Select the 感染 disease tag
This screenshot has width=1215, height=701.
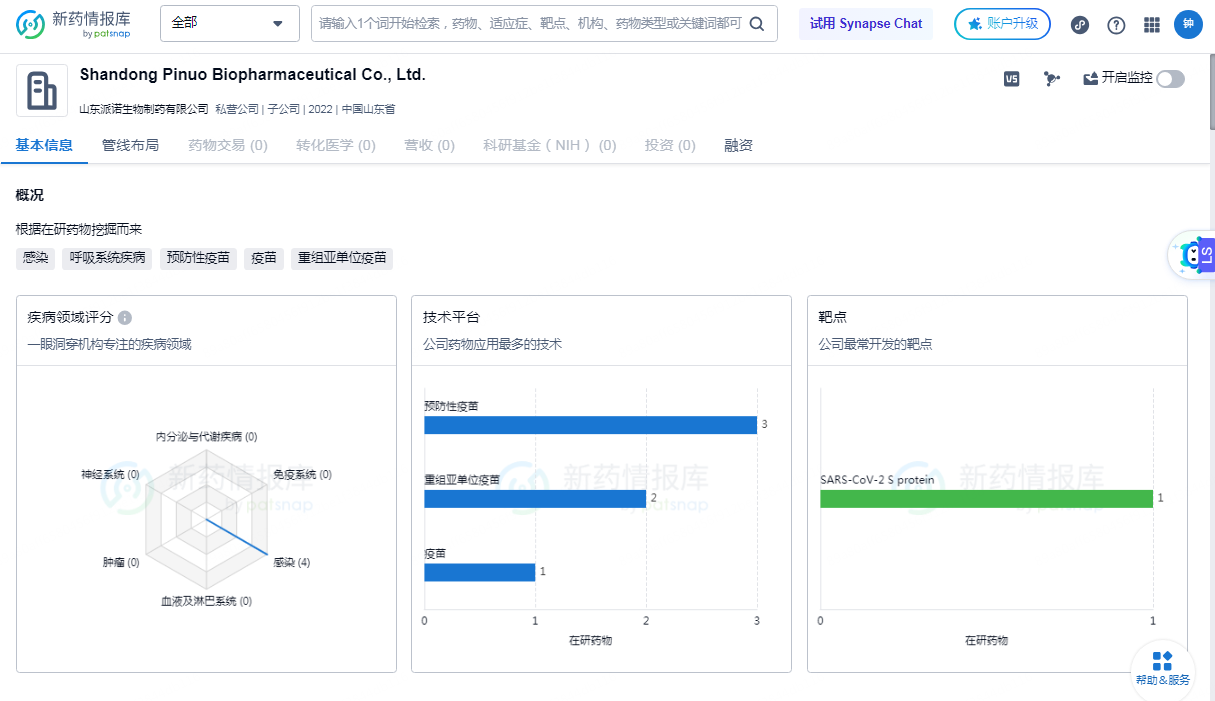pyautogui.click(x=35, y=257)
